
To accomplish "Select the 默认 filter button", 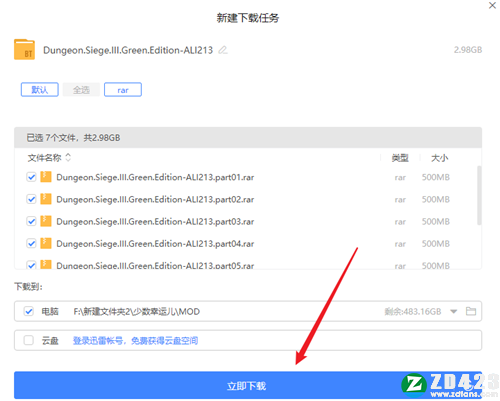I will (40, 90).
